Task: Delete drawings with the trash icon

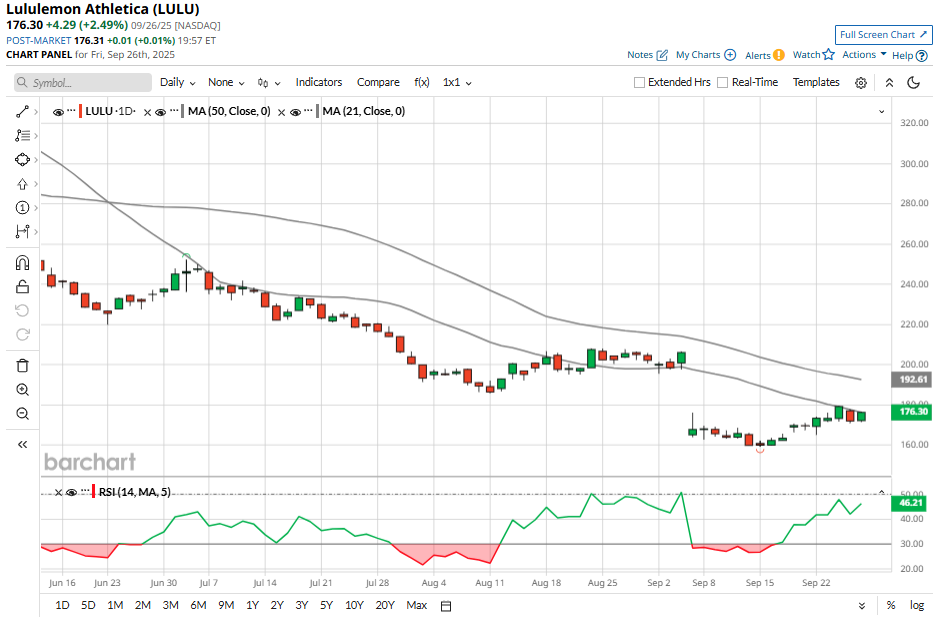Action: coord(22,366)
